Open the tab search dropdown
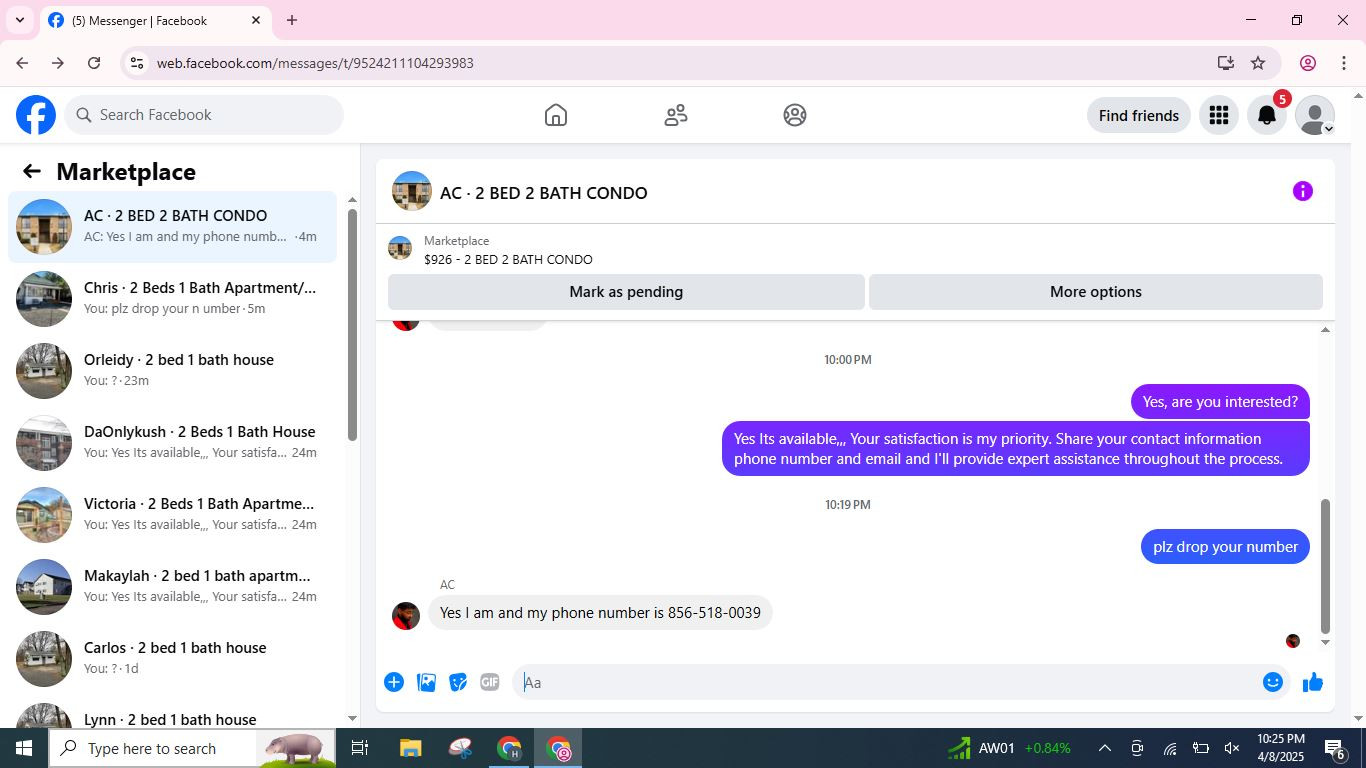Viewport: 1366px width, 768px height. click(x=20, y=20)
